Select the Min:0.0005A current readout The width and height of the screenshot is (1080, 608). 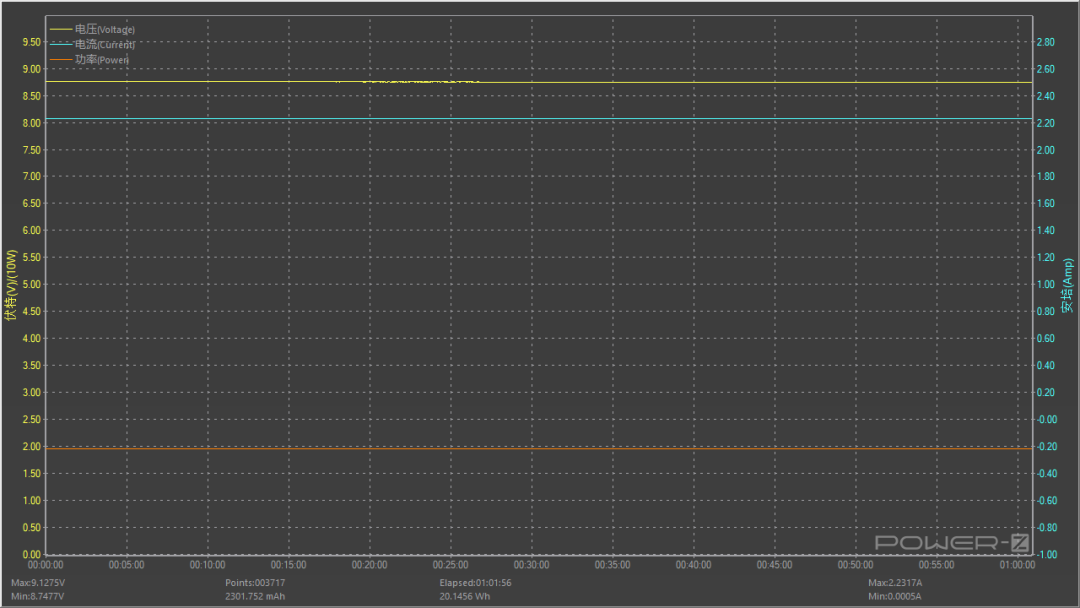pyautogui.click(x=894, y=596)
